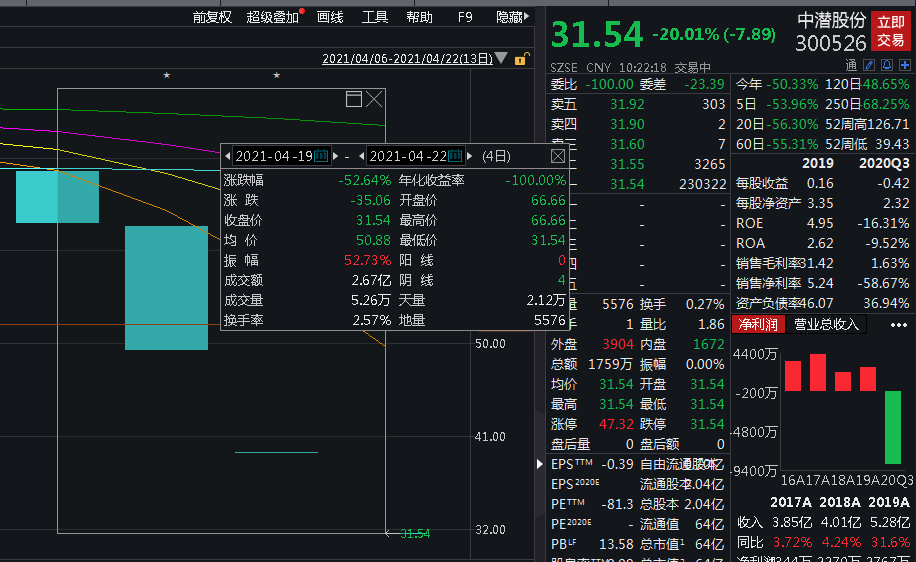916x562 pixels.
Task: Click the stock name 中潜股份
Action: point(831,20)
